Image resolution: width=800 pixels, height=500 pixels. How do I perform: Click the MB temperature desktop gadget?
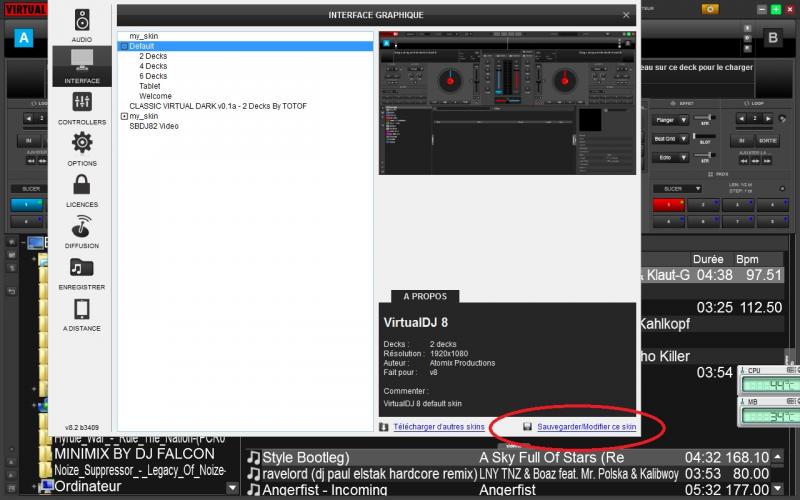point(769,412)
